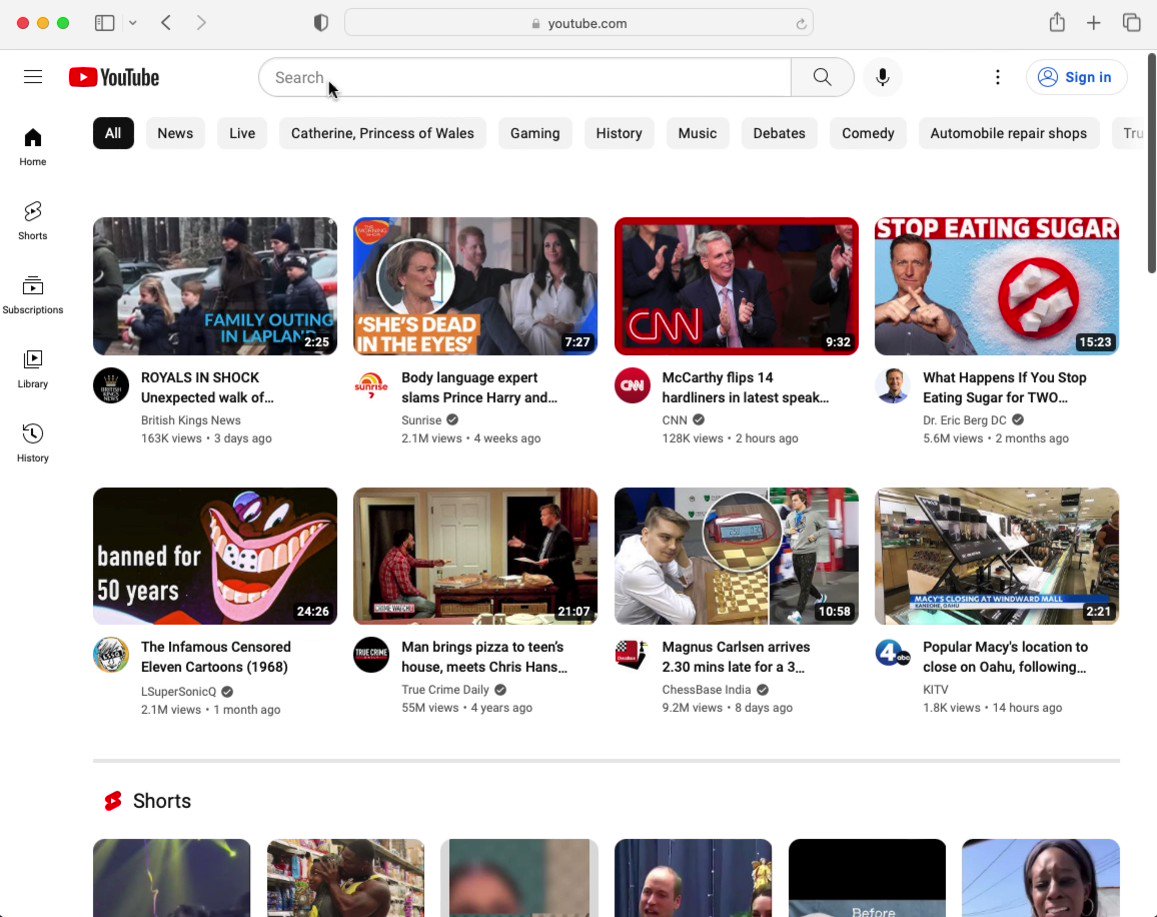Play banned for 50 years thumbnail

pyautogui.click(x=215, y=556)
